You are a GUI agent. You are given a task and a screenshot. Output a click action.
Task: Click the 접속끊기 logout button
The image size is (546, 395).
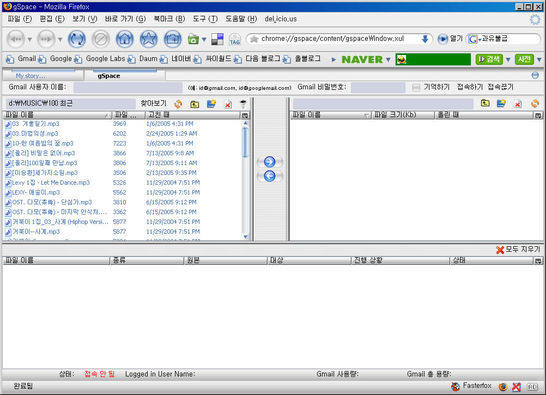(x=500, y=87)
